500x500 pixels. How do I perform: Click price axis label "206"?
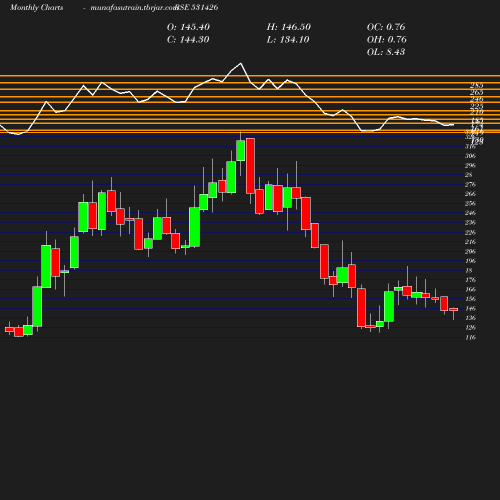coord(470,251)
